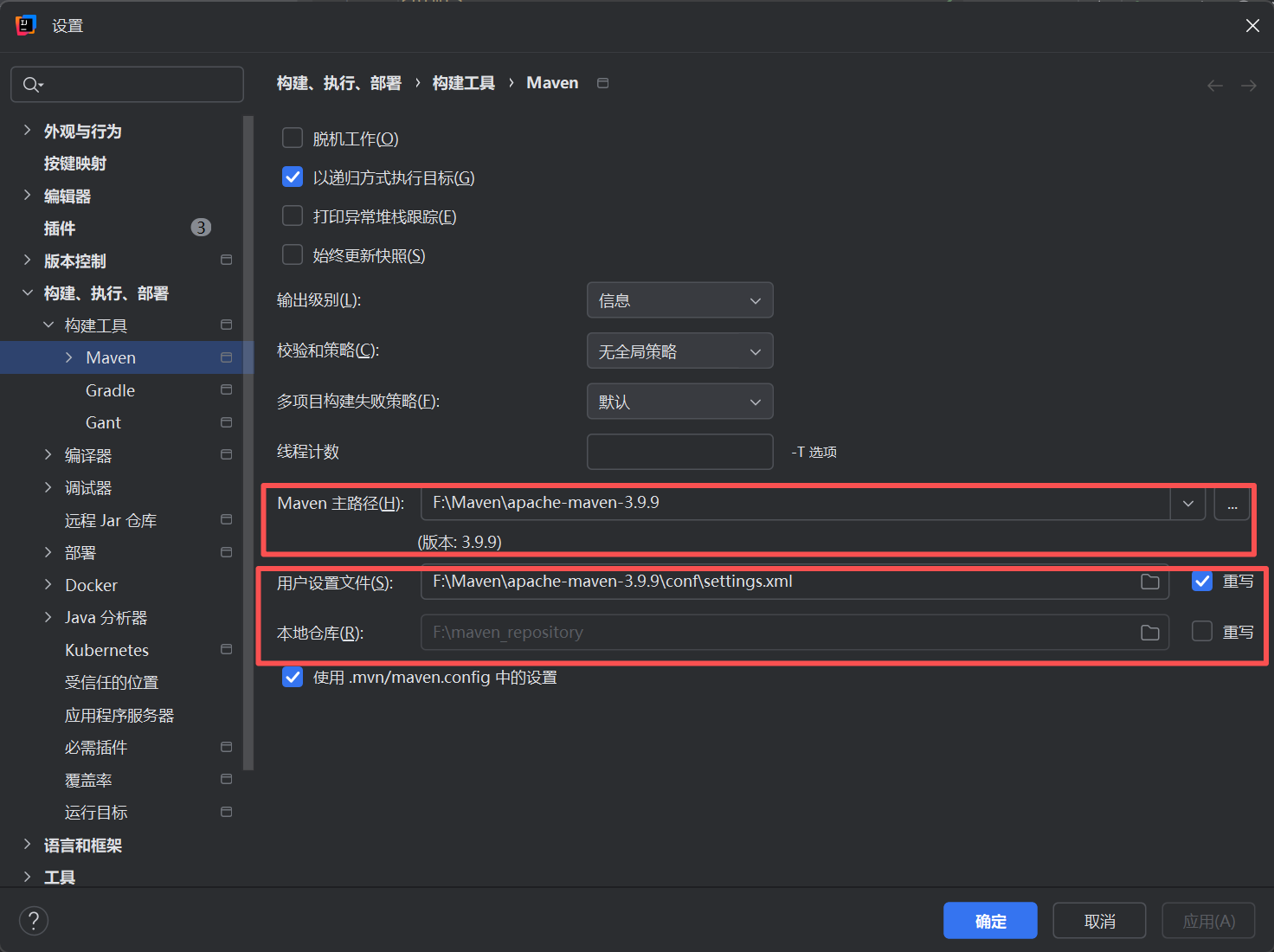Browse folder for local repository
The image size is (1274, 952).
(1150, 633)
